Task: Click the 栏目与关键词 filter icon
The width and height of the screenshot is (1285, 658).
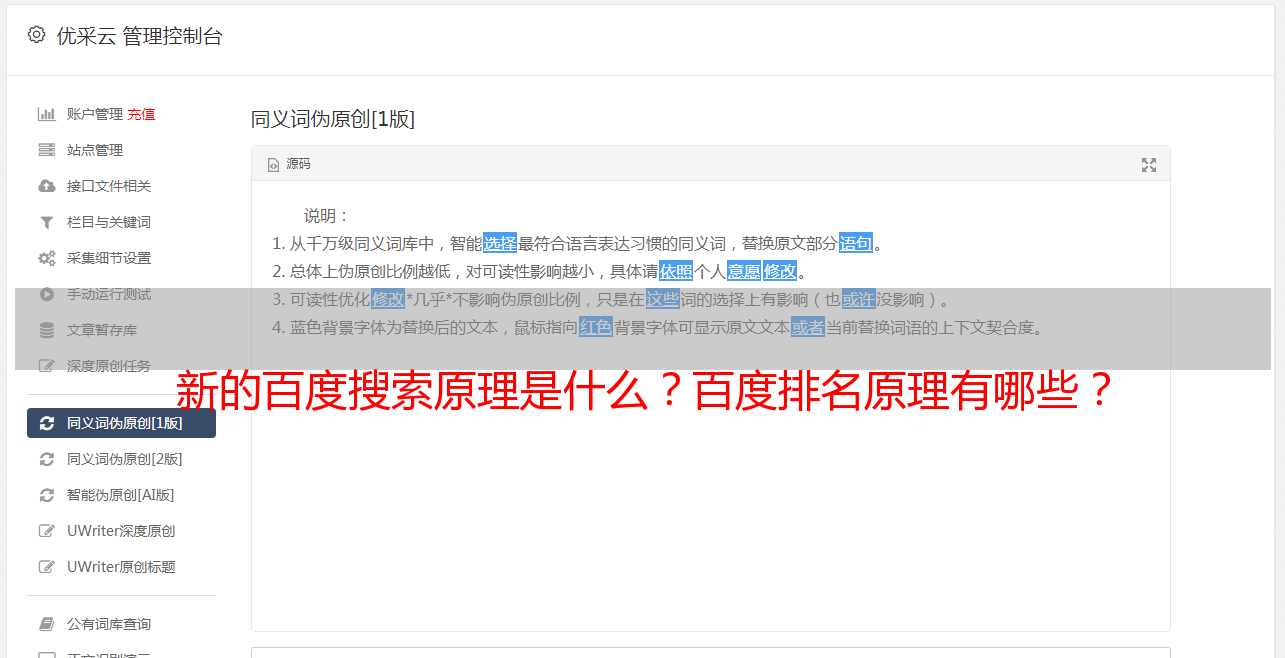Action: [x=46, y=222]
